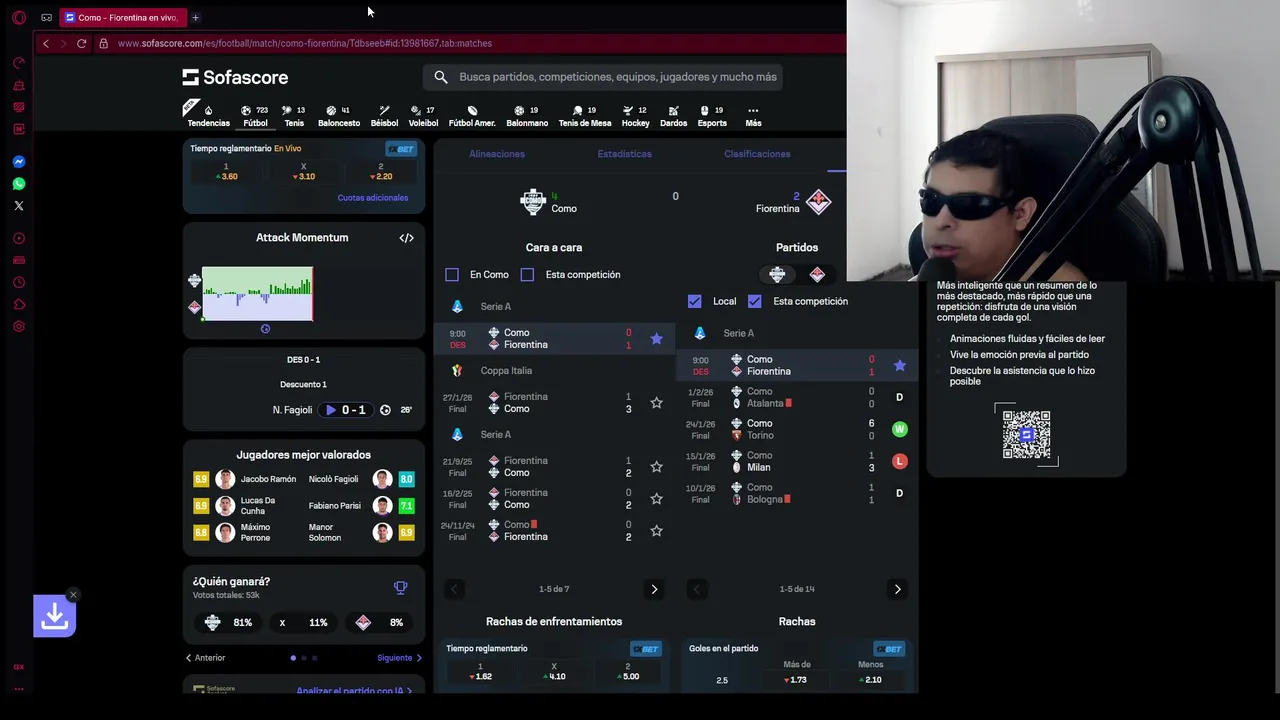Open Nicolò Fagioli player rating row
The image size is (1280, 720).
[x=360, y=479]
